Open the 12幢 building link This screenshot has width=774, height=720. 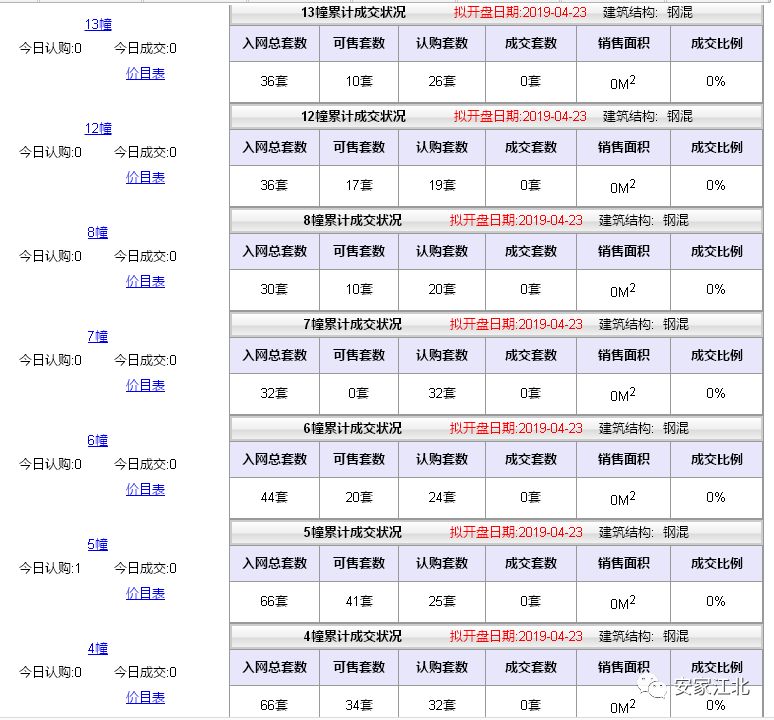click(98, 128)
